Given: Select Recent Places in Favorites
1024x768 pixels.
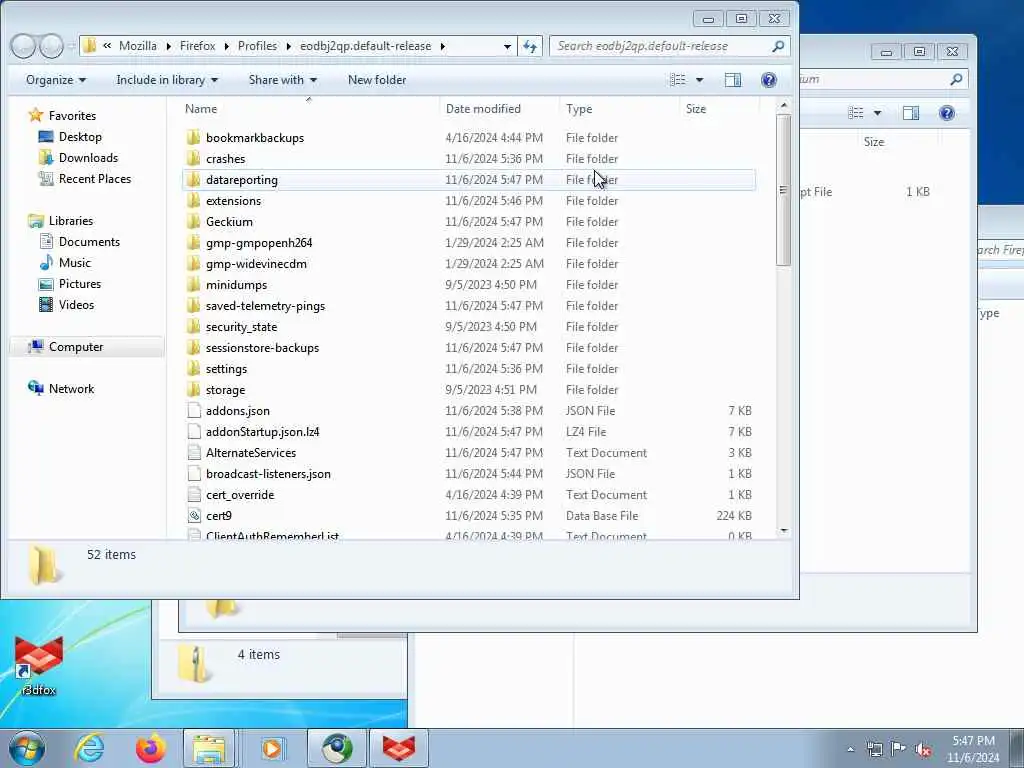Looking at the screenshot, I should tap(95, 178).
